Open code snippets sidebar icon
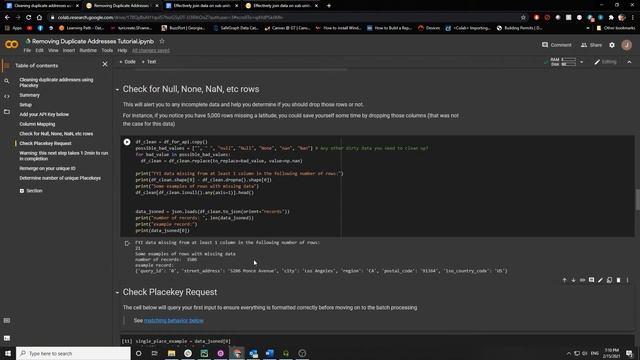640x360 pixels. 7,96
